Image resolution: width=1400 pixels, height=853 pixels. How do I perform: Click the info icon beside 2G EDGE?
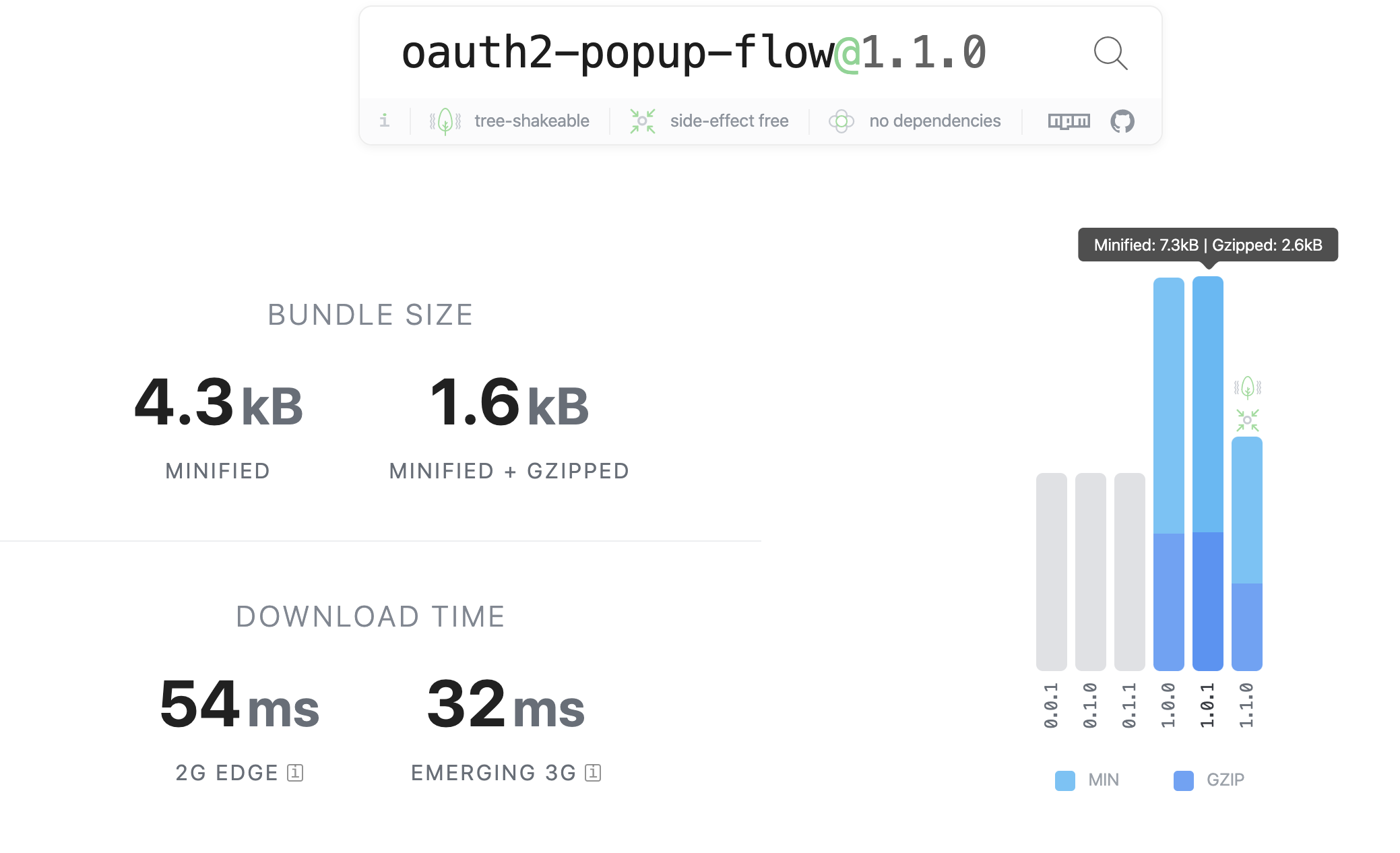coord(295,773)
